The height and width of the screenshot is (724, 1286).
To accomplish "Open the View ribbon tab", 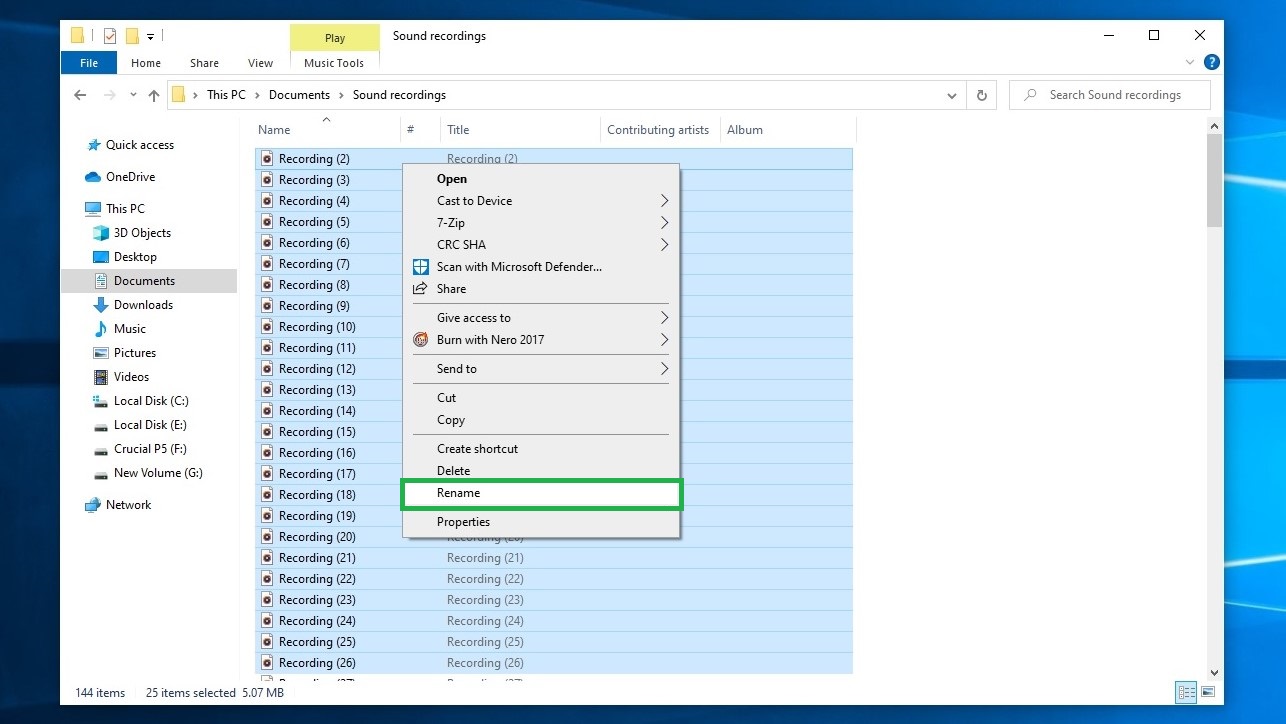I will point(260,63).
